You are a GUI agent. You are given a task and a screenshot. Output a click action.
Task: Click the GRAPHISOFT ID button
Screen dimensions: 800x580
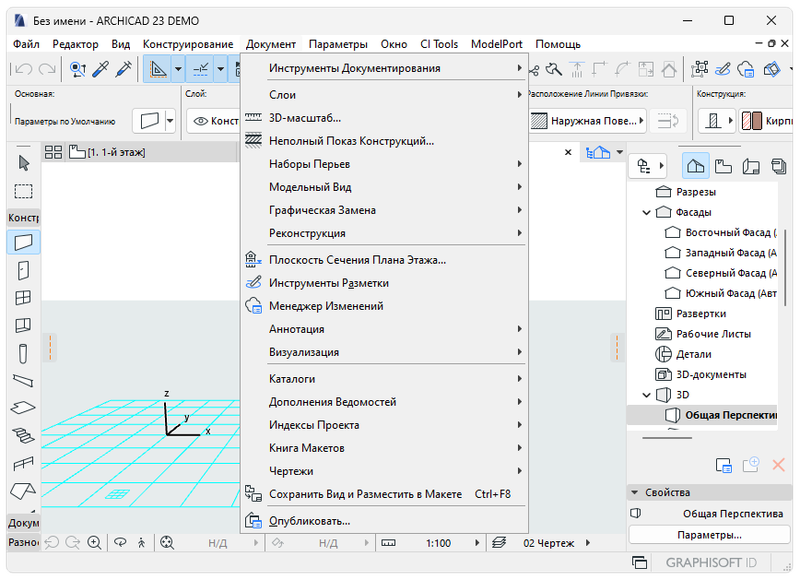(x=711, y=563)
